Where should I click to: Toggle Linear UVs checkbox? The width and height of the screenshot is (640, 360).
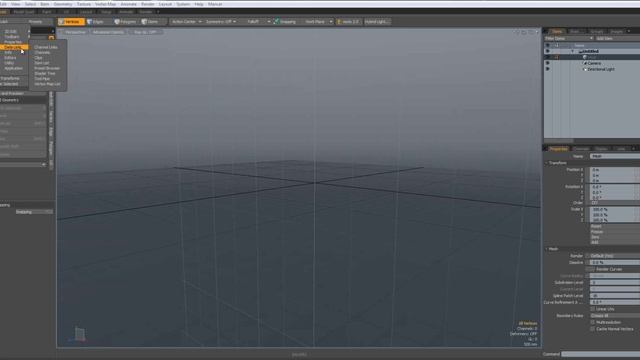592,309
